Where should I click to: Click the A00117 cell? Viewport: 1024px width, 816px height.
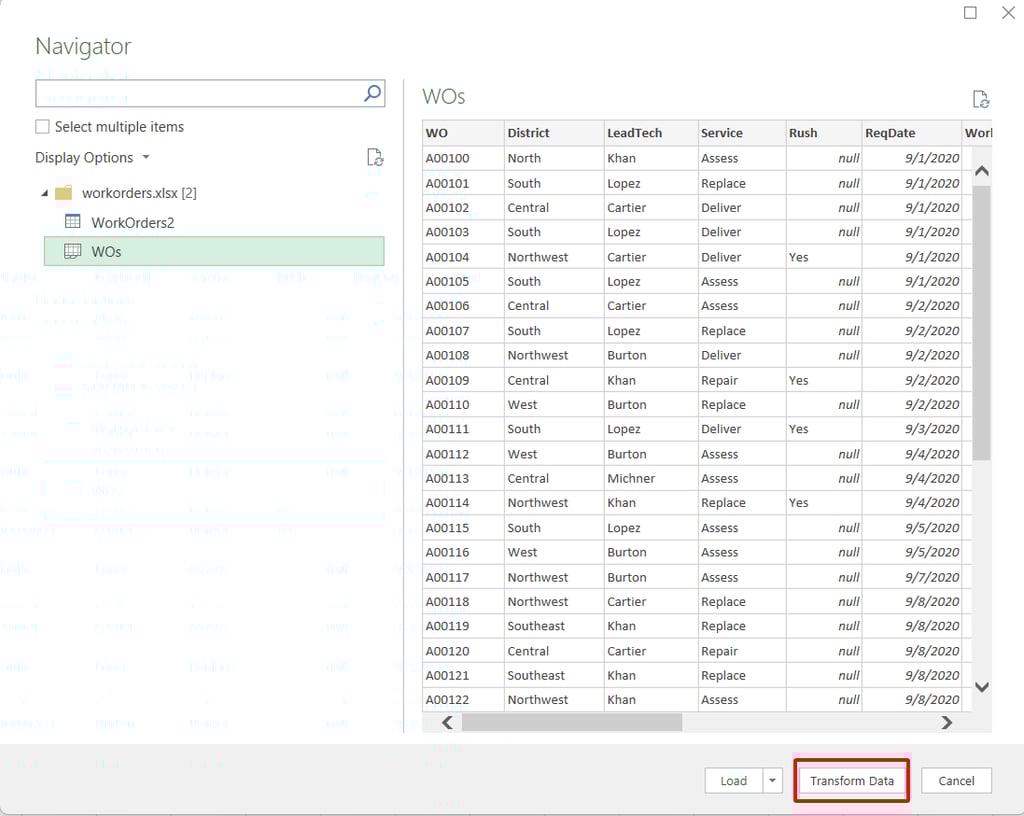(x=463, y=577)
